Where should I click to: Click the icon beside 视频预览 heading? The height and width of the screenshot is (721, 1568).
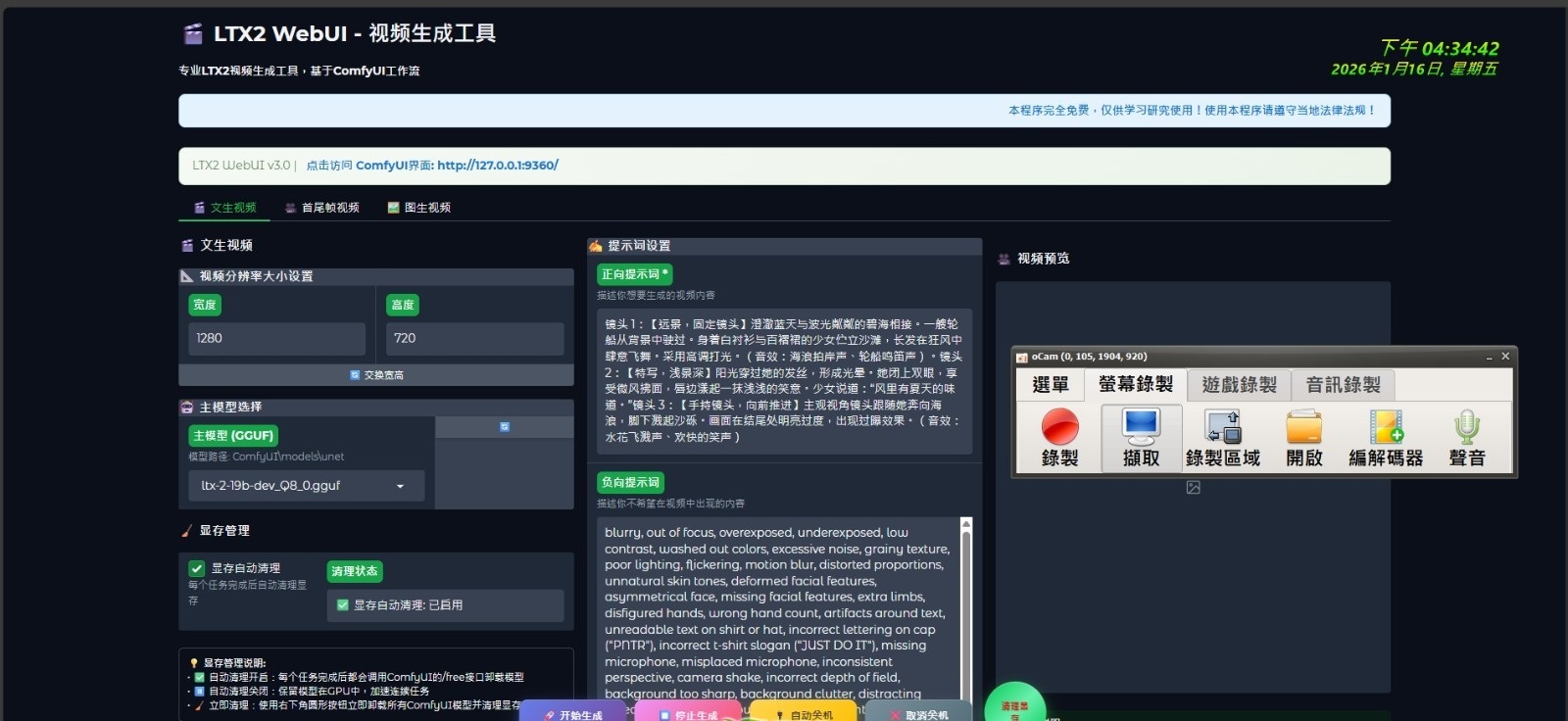(1004, 259)
